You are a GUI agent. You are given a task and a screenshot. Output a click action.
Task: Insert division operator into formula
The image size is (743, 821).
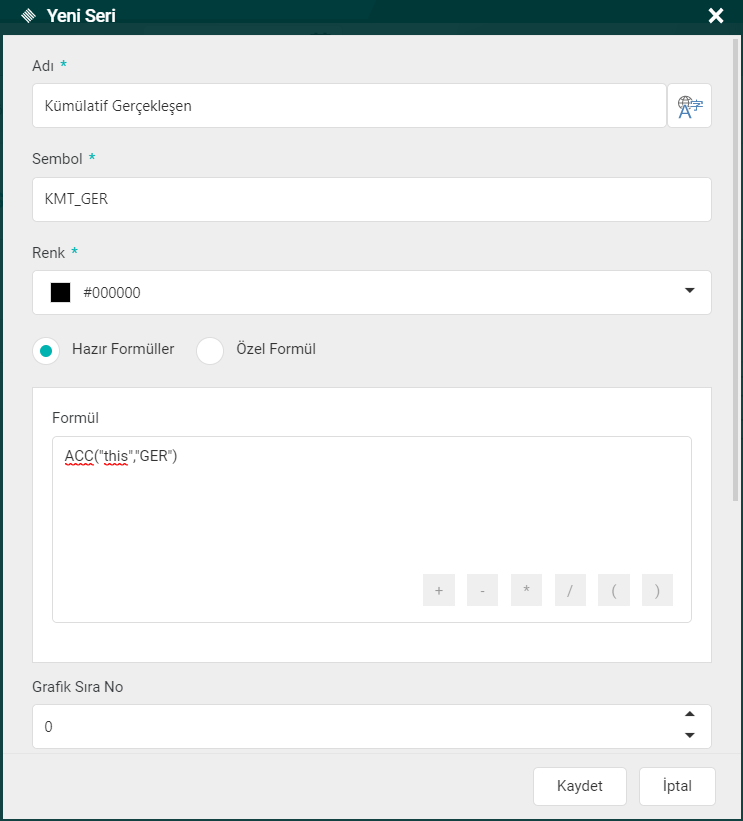coord(569,590)
